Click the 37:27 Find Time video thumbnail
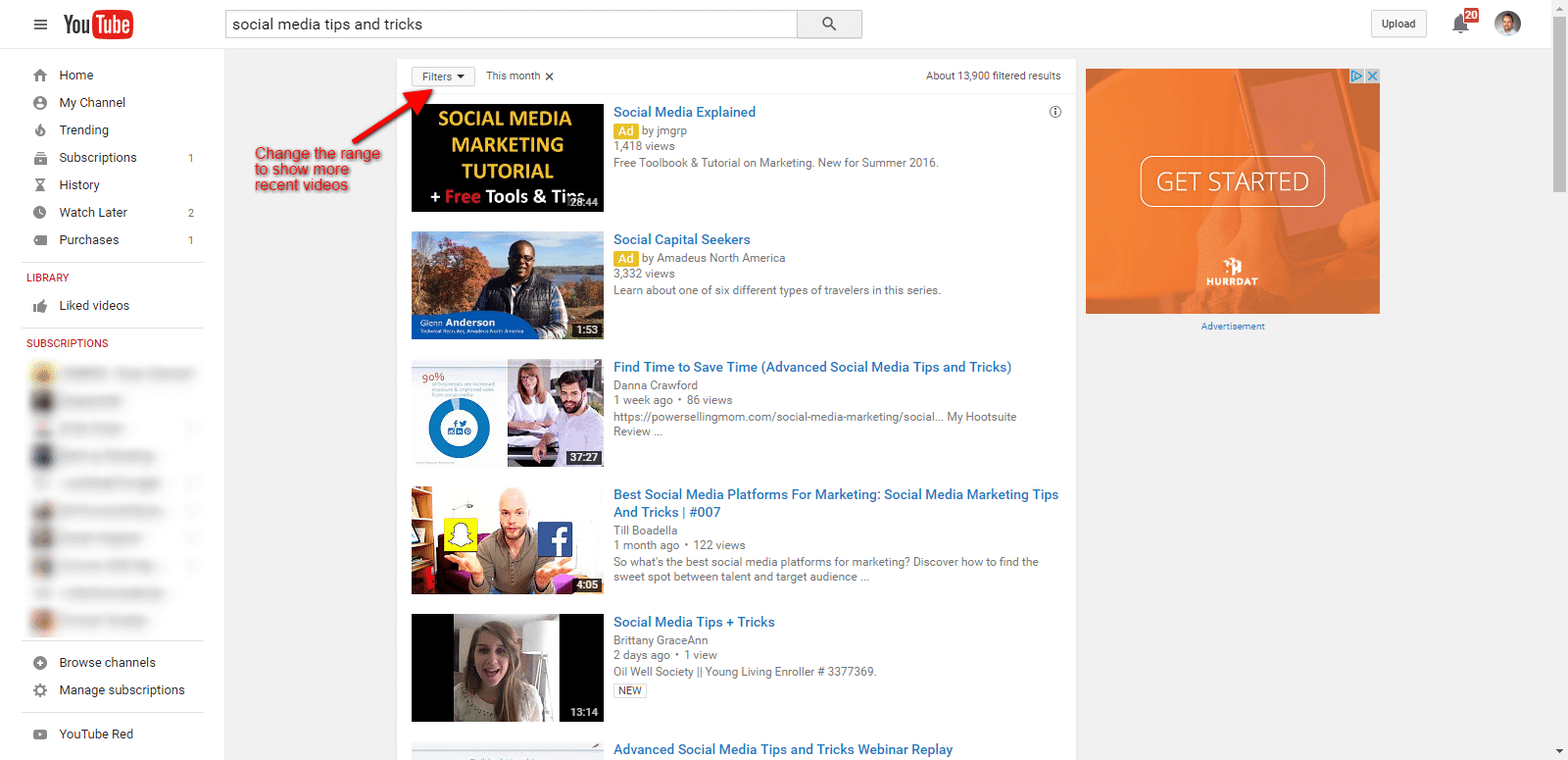This screenshot has width=1568, height=760. pyautogui.click(x=508, y=413)
